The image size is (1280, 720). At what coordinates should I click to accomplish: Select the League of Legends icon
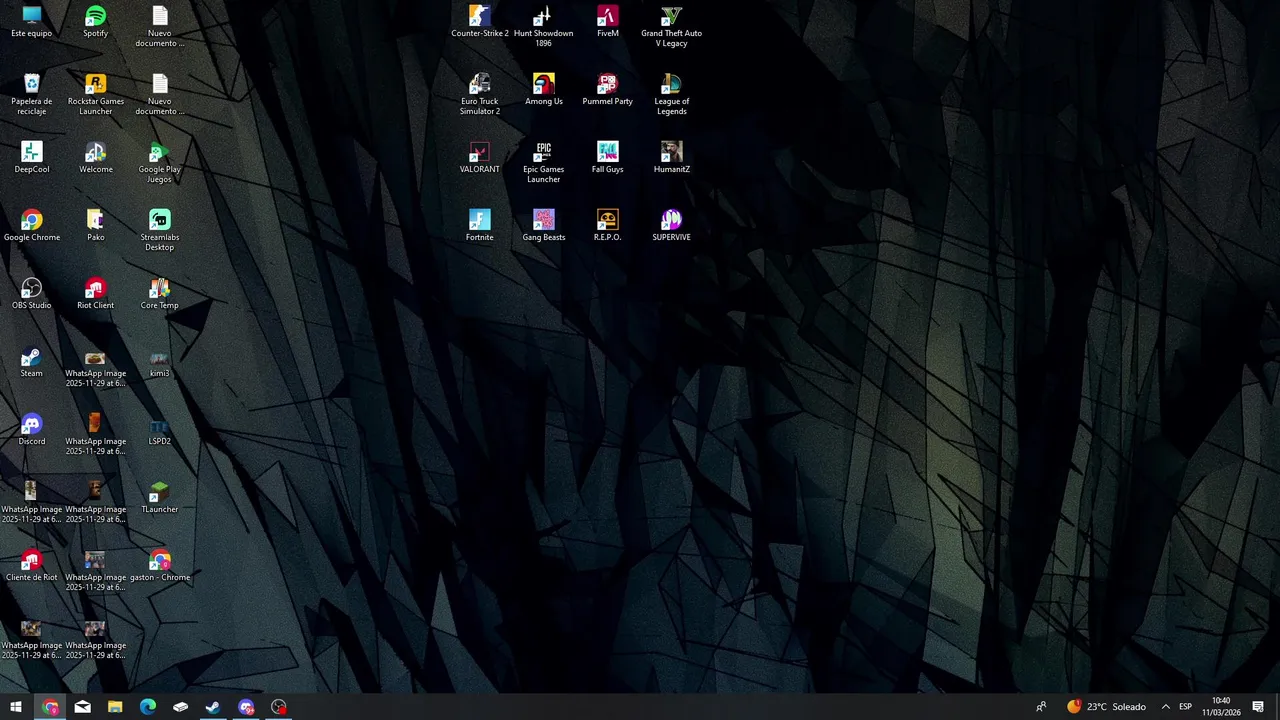[672, 94]
